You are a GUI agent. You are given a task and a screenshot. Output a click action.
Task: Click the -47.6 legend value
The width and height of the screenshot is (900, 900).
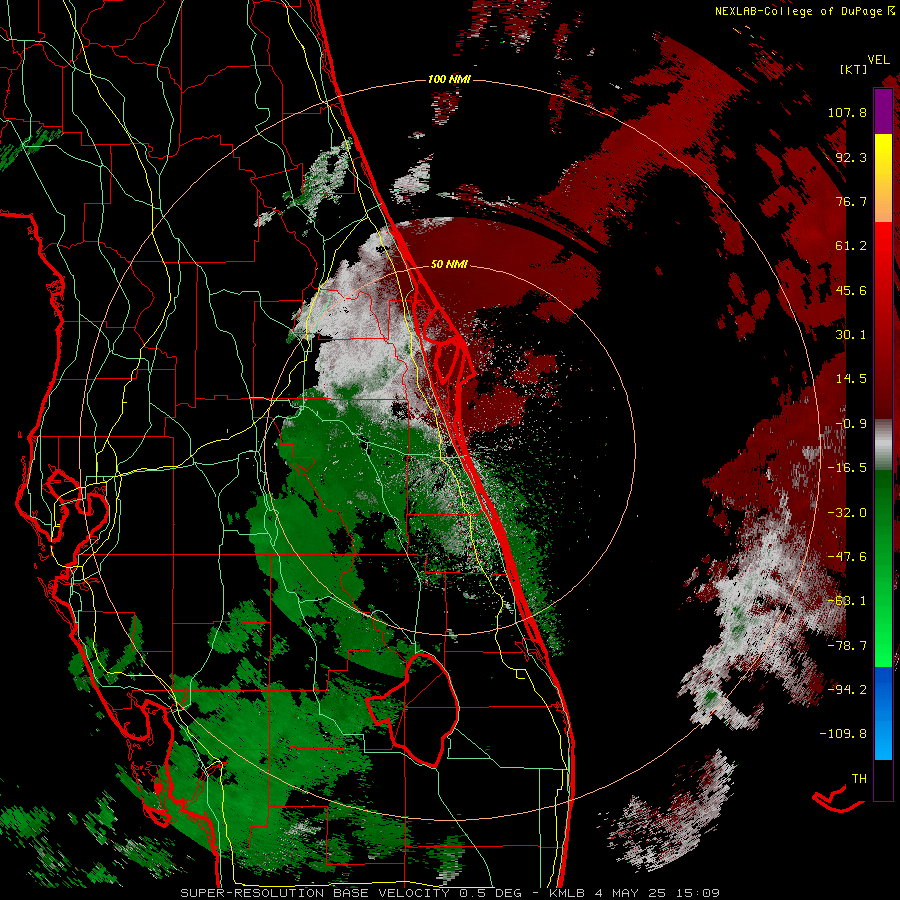[x=847, y=557]
